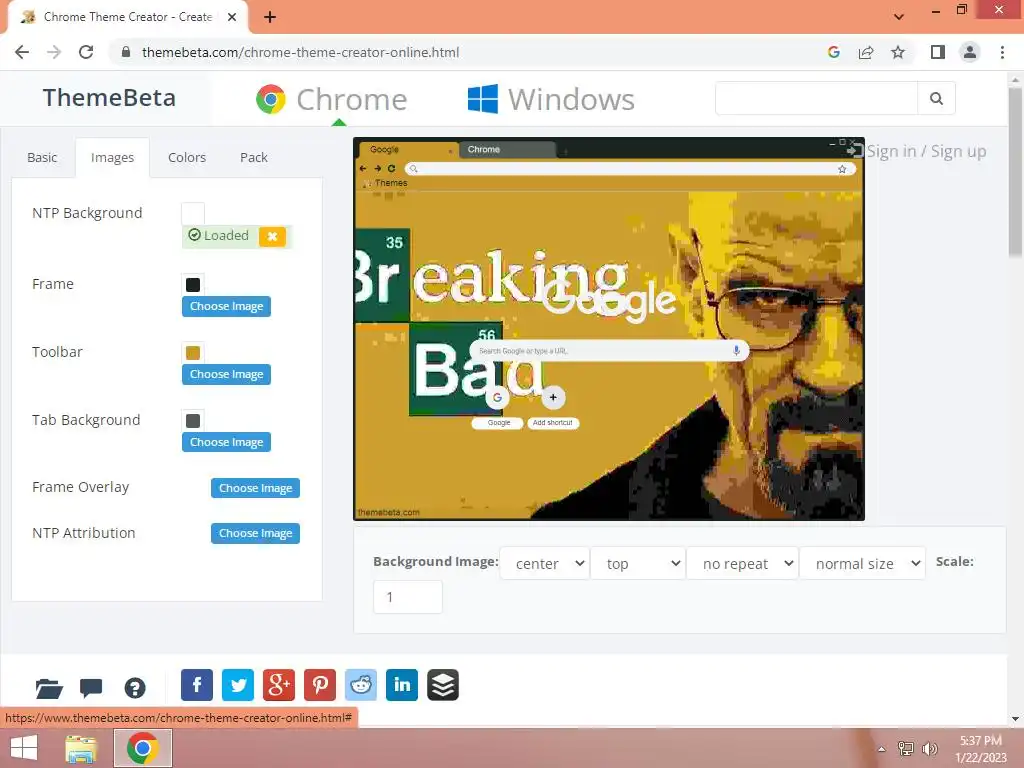1024x768 pixels.
Task: Open the normal size dropdown
Action: pyautogui.click(x=863, y=564)
